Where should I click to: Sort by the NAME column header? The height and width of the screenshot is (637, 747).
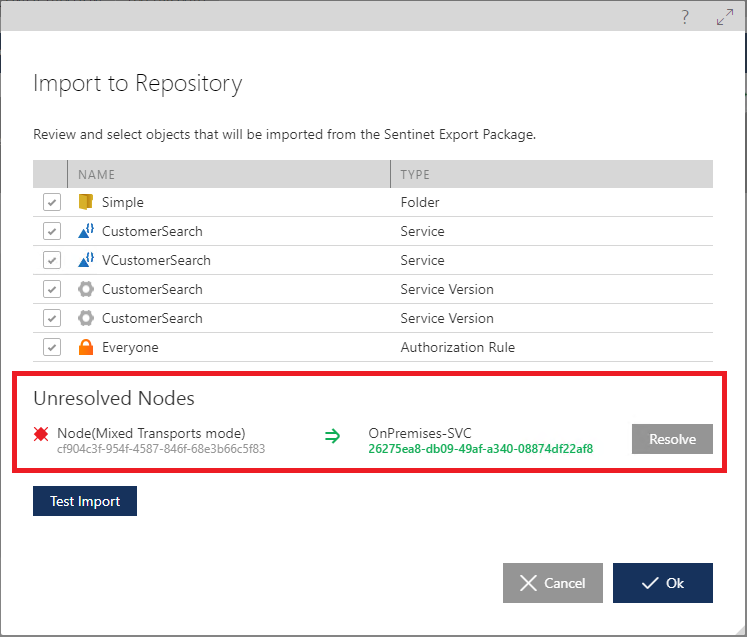click(x=96, y=174)
